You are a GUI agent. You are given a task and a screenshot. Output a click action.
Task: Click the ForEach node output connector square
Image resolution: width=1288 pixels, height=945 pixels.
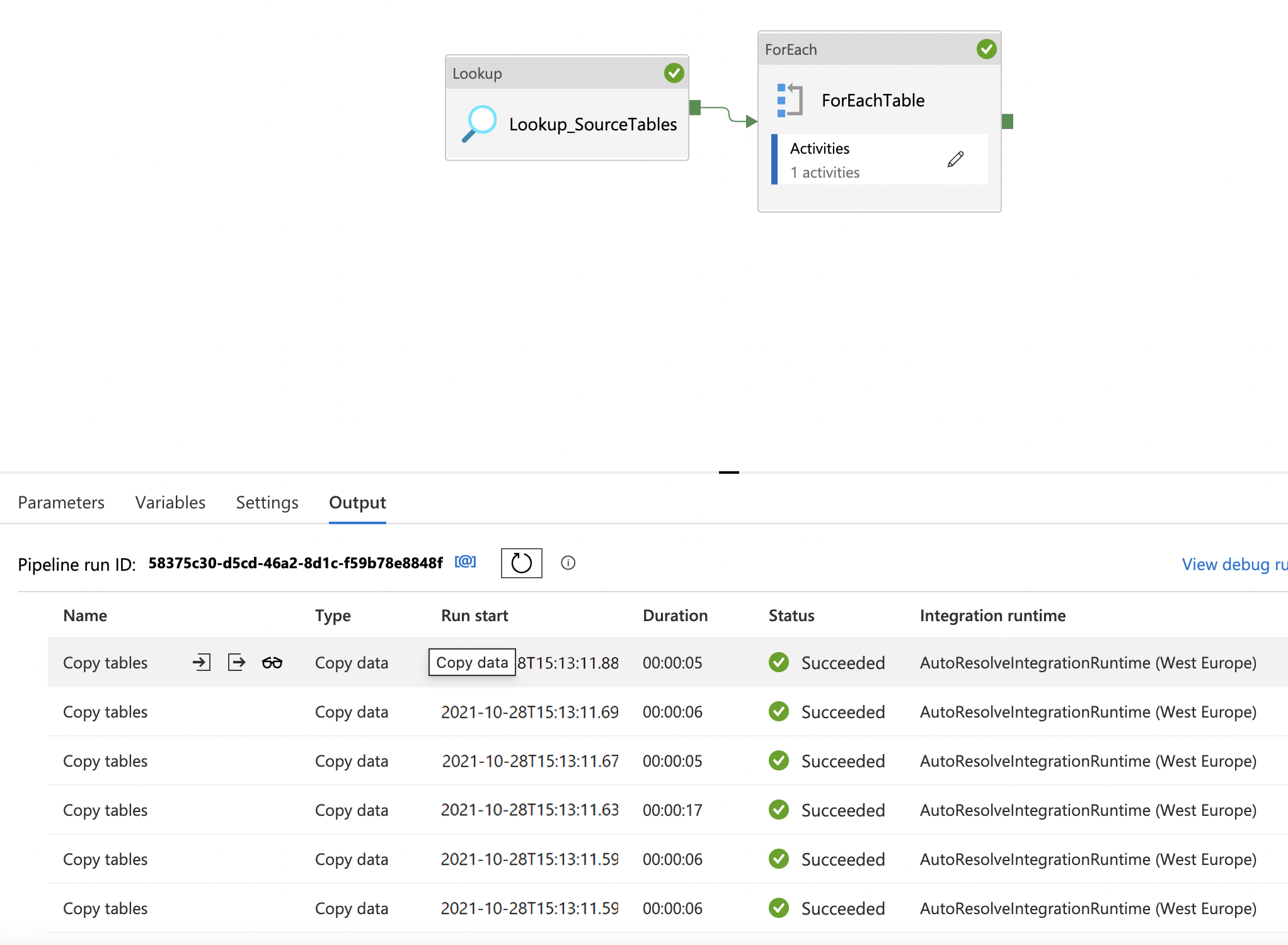[1007, 121]
